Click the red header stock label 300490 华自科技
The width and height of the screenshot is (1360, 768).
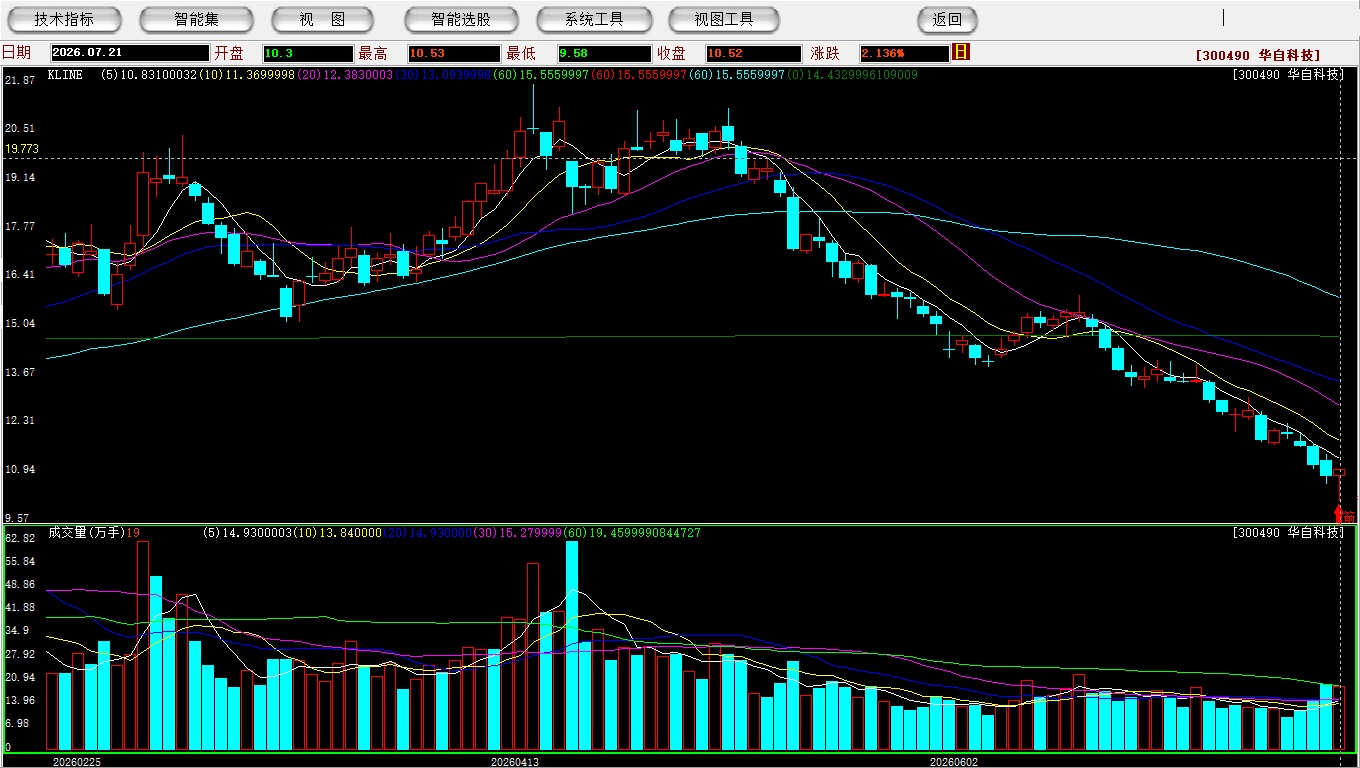click(1258, 55)
